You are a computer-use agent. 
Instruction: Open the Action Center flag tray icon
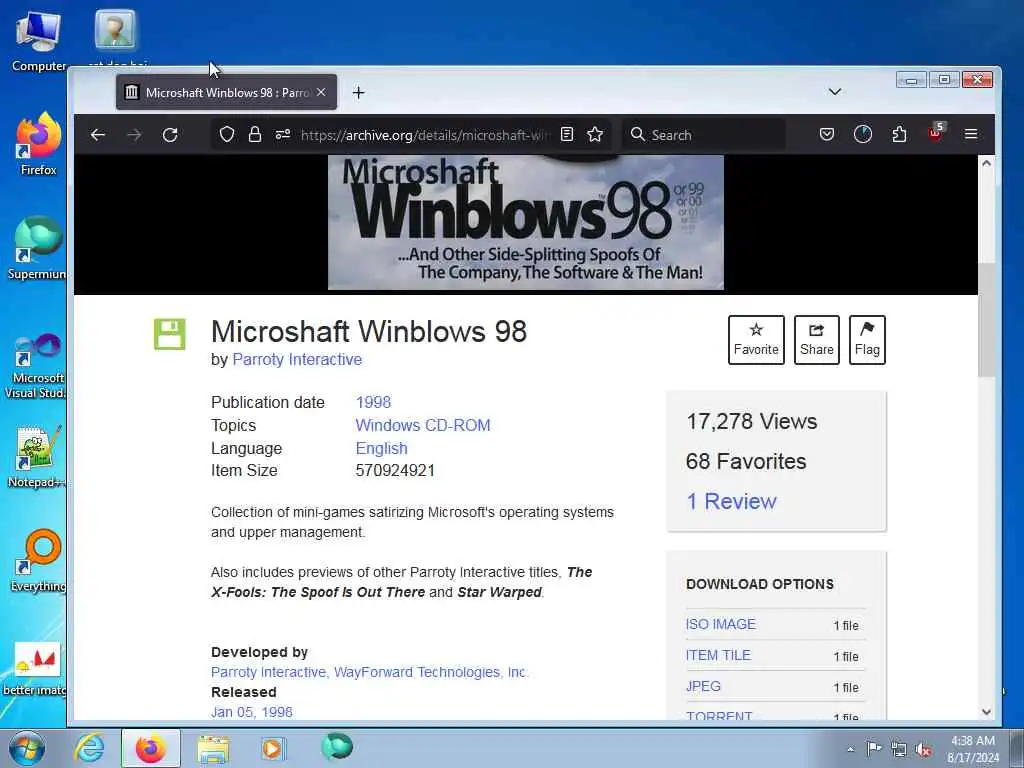(x=873, y=749)
